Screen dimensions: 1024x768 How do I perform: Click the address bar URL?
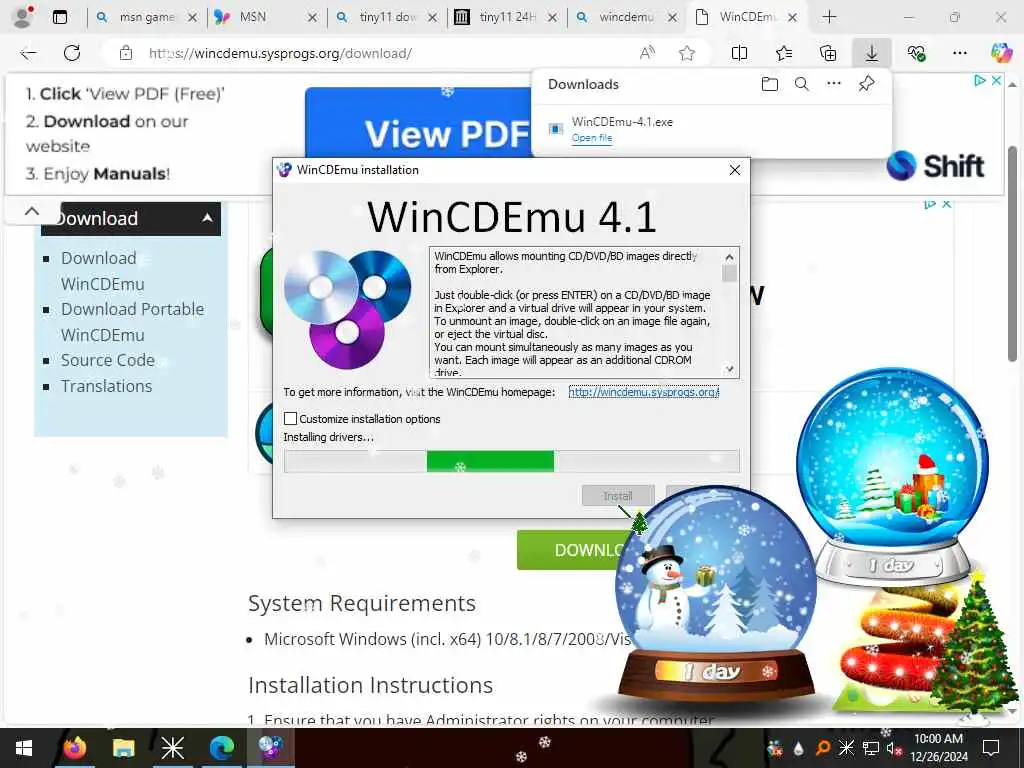pyautogui.click(x=280, y=54)
